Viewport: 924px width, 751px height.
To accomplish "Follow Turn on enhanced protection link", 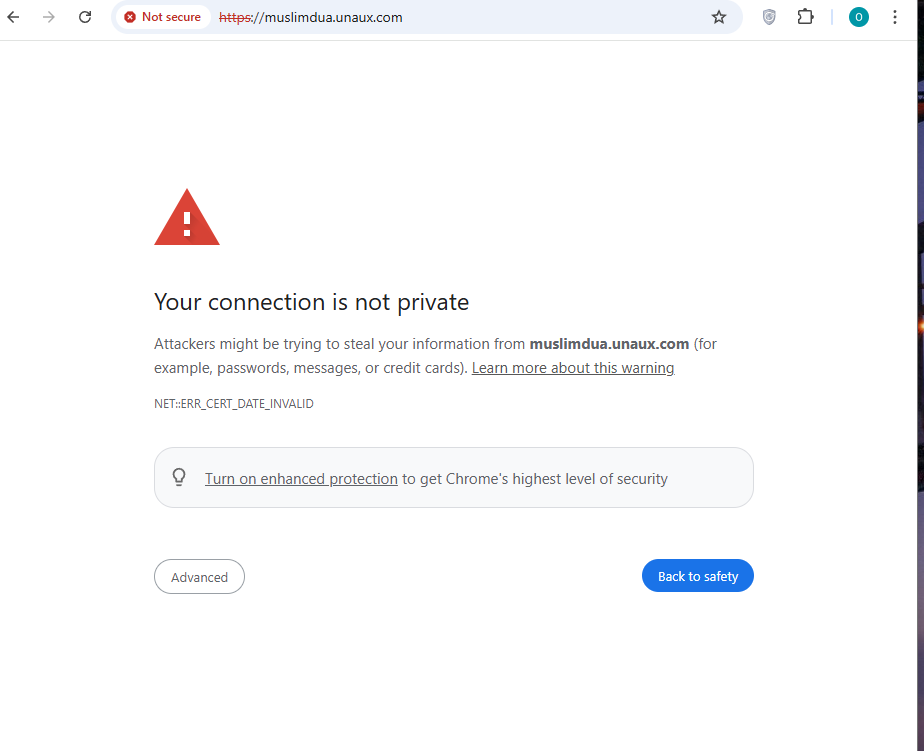I will click(x=301, y=479).
